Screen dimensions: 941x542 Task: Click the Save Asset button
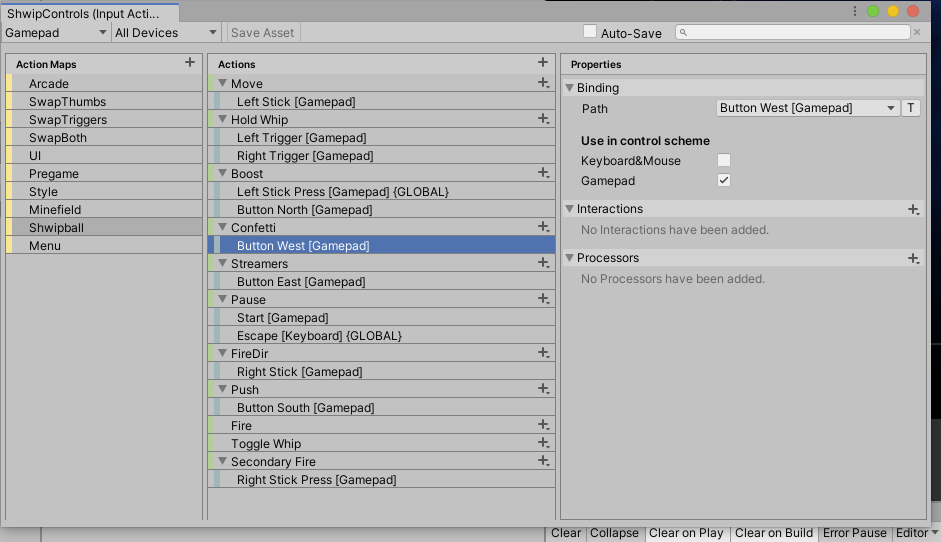click(263, 33)
